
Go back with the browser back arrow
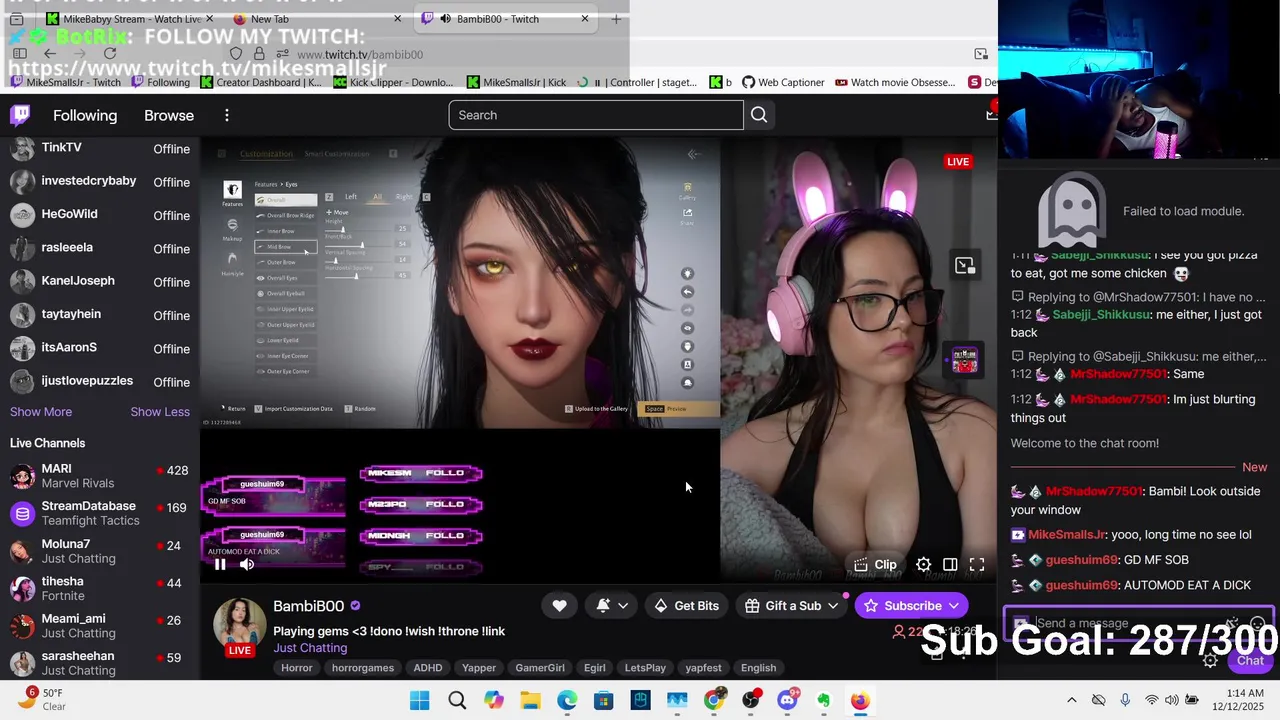50,54
